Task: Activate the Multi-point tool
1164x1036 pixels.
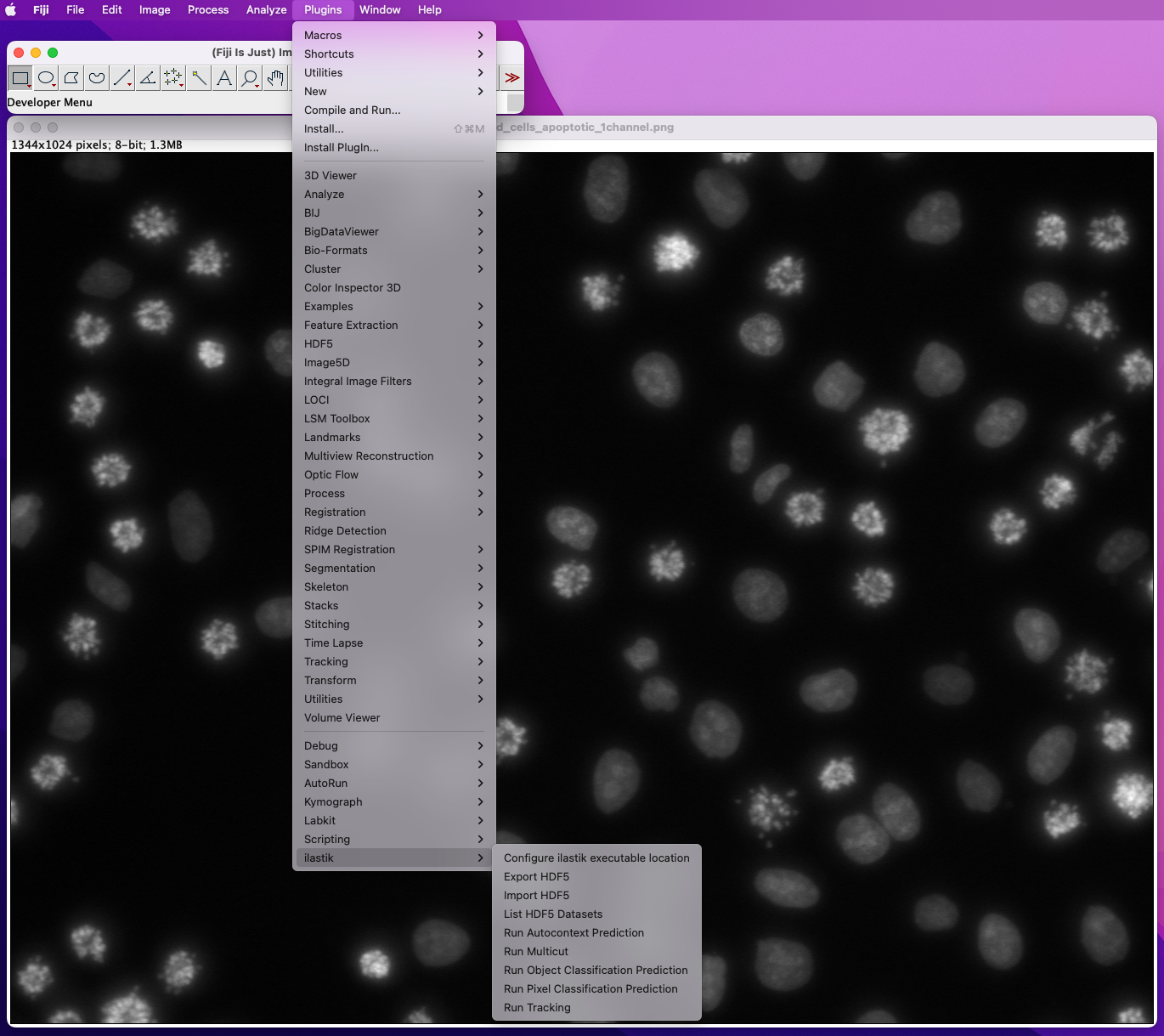Action: point(173,78)
